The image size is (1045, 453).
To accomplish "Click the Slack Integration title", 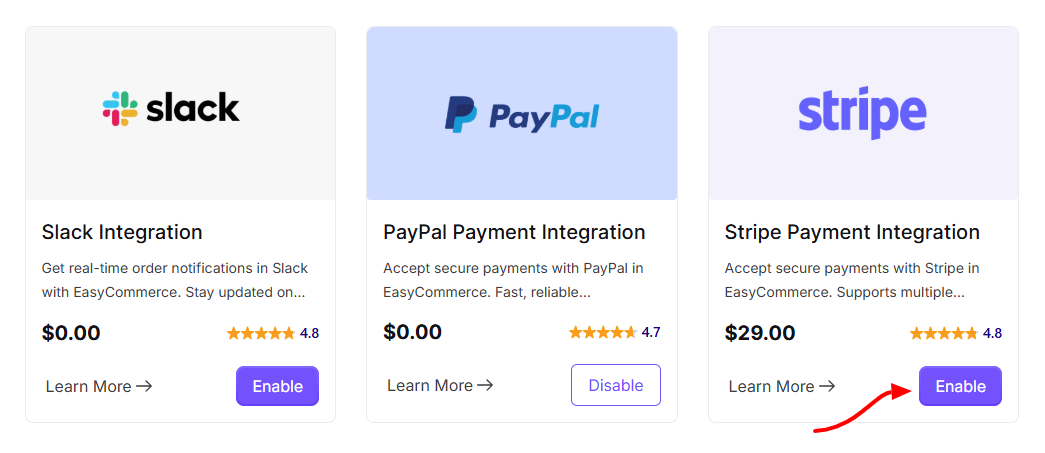I will [x=122, y=232].
